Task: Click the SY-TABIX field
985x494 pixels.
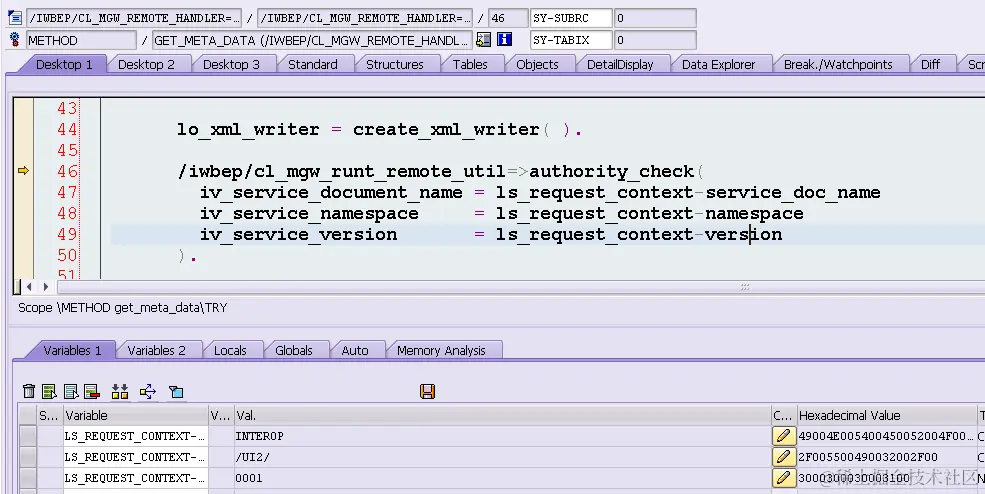Action: pyautogui.click(x=571, y=40)
